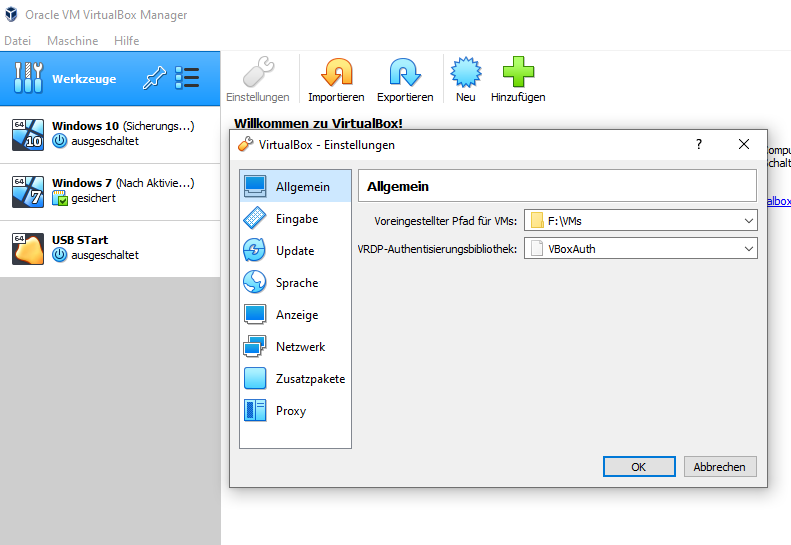Expand the VRDP-Authentisierungsbibliothek dropdown arrow

[749, 249]
